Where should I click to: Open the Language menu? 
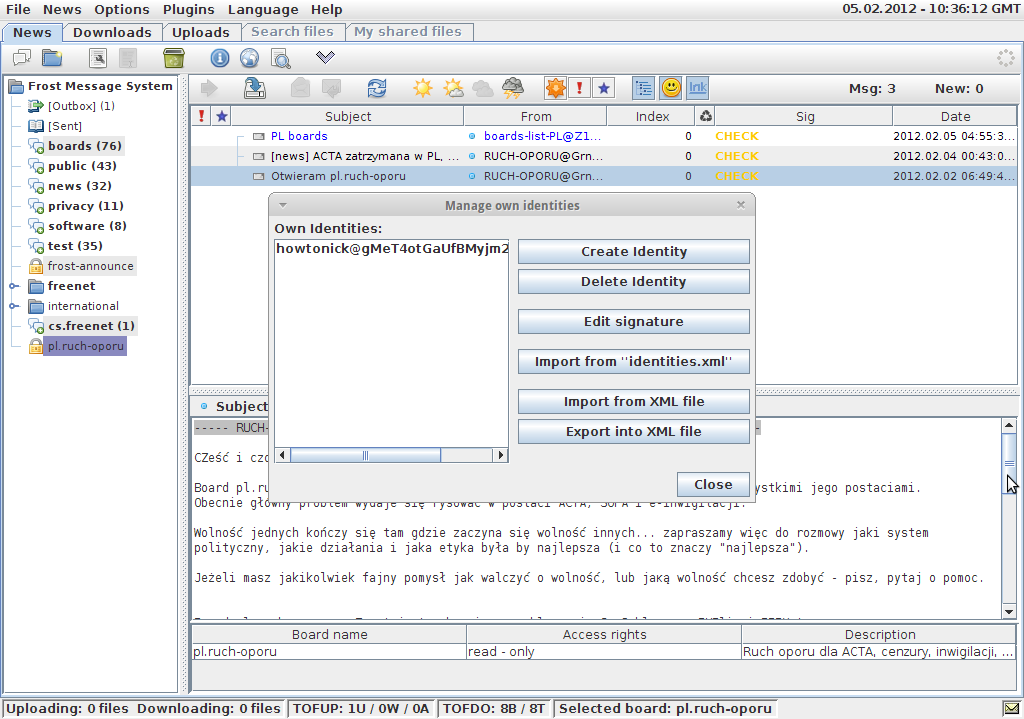pyautogui.click(x=263, y=10)
